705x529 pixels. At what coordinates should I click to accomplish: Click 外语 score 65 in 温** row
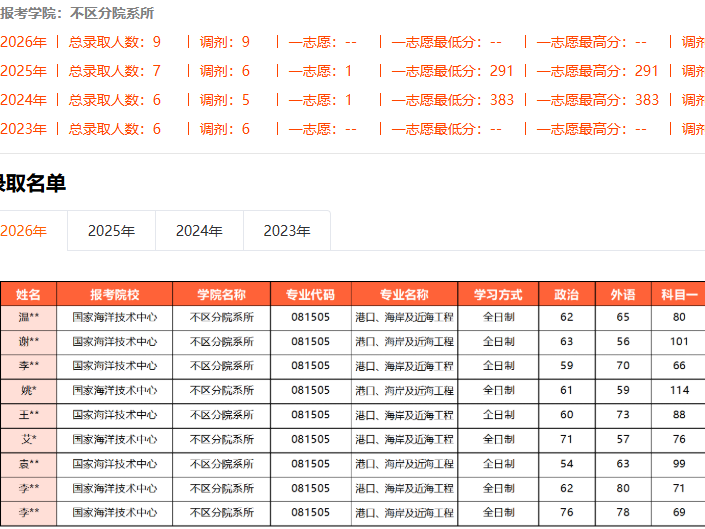(x=623, y=317)
